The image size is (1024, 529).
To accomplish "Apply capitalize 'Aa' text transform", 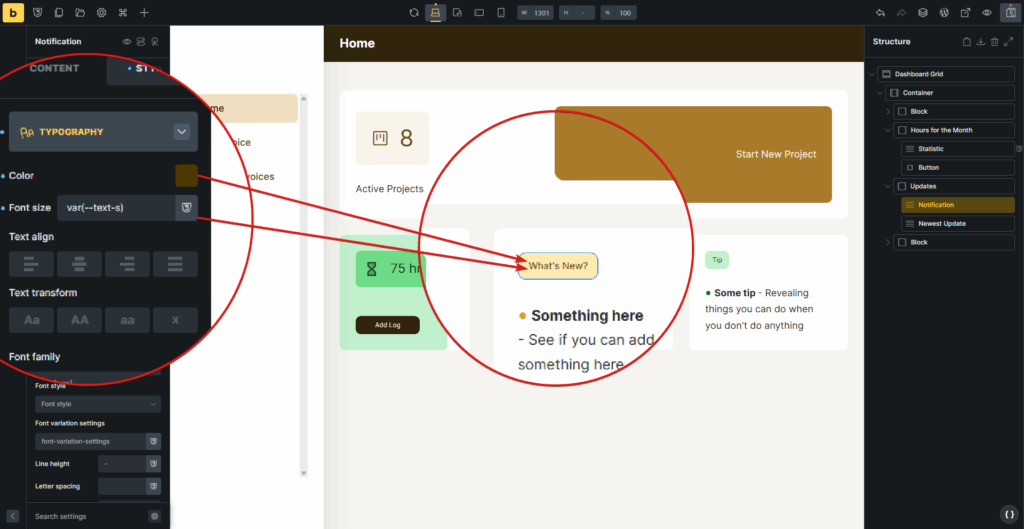I will click(31, 321).
